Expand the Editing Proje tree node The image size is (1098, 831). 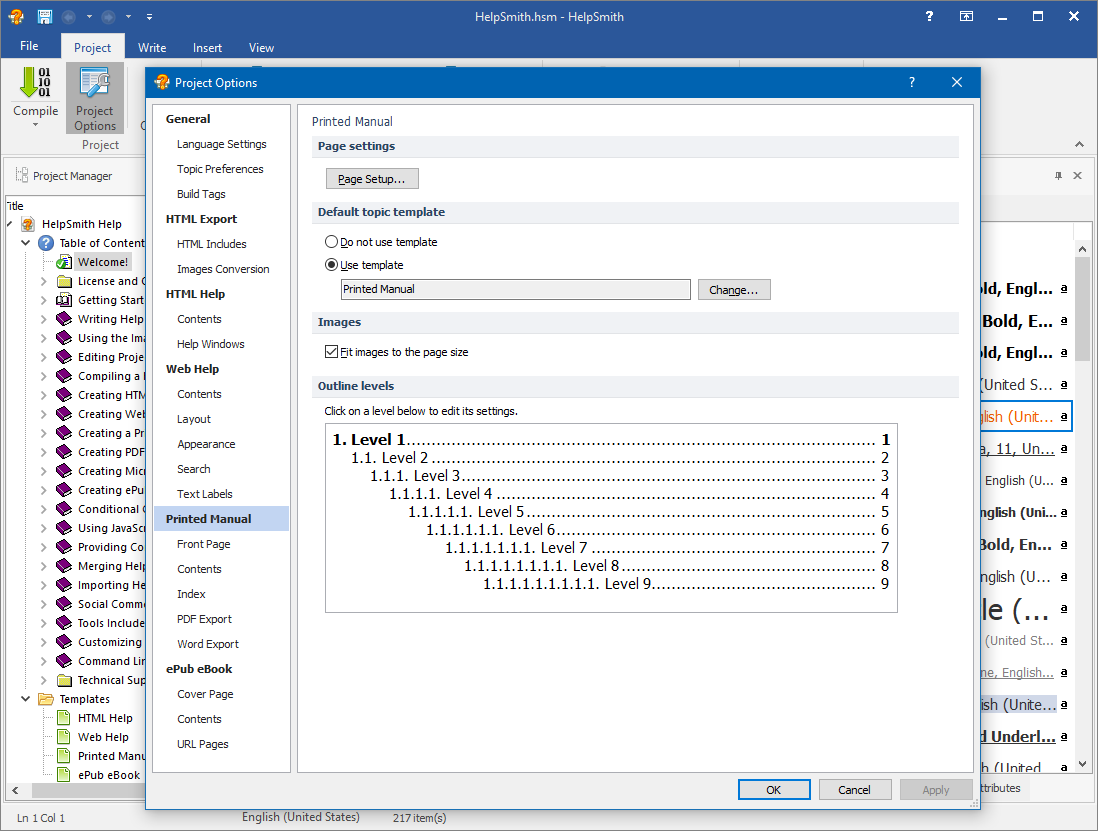pyautogui.click(x=43, y=357)
